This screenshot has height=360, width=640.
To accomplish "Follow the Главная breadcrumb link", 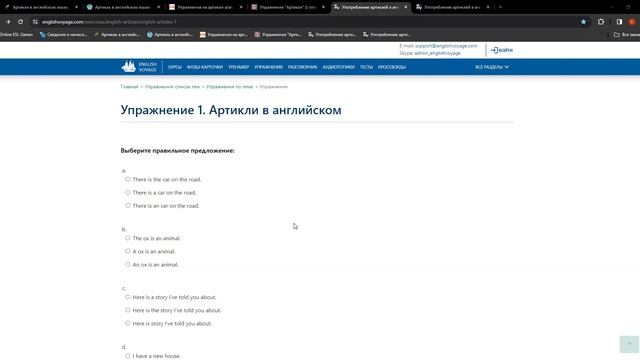I will click(129, 87).
